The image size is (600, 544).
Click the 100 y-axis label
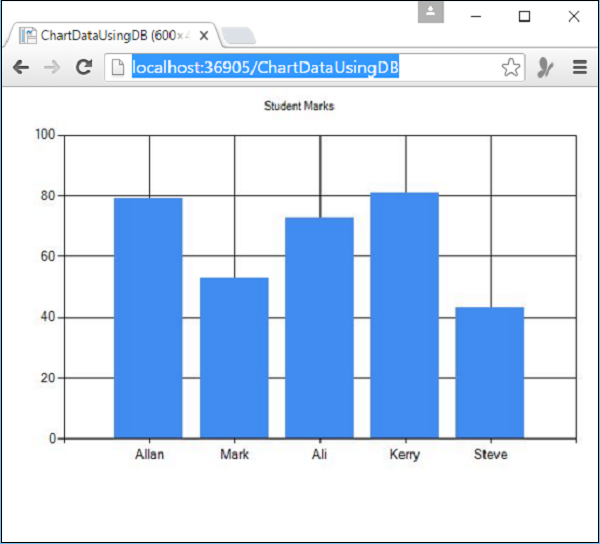[x=45, y=135]
